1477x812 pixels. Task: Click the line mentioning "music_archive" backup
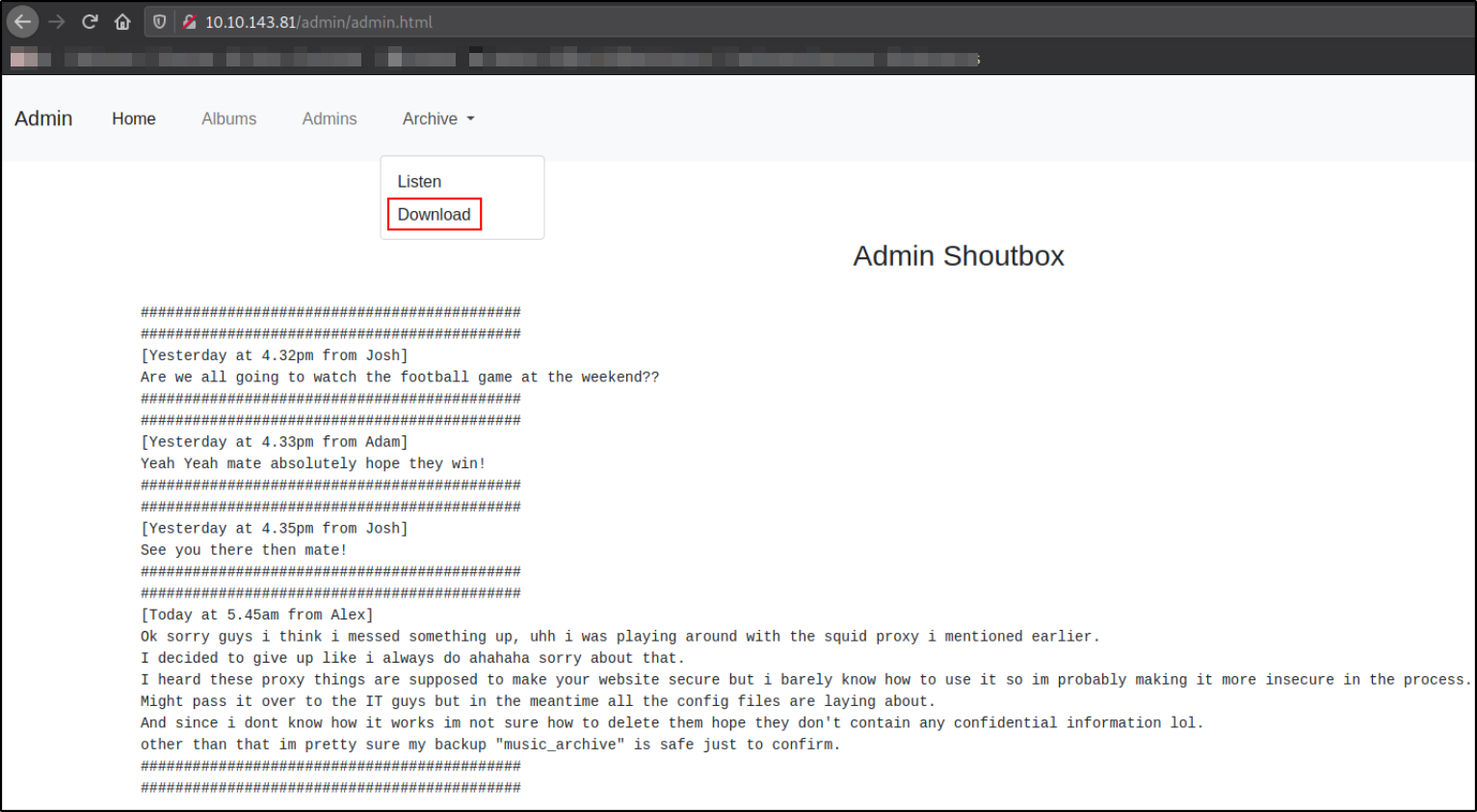coord(490,744)
